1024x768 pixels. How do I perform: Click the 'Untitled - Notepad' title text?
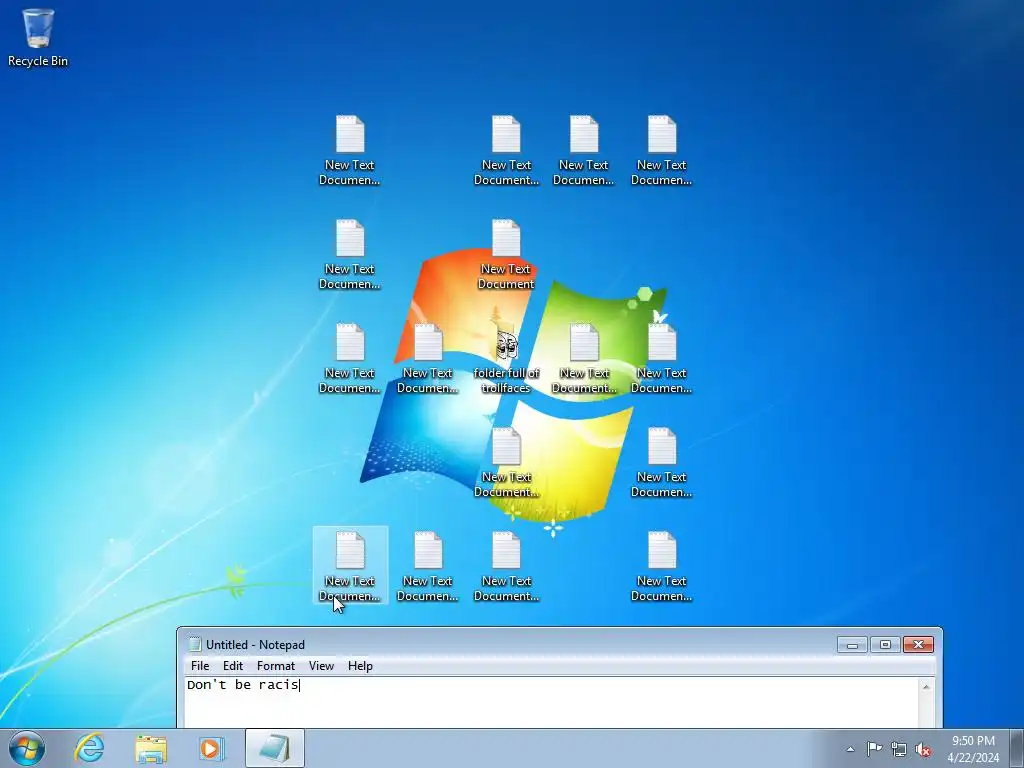tap(255, 645)
